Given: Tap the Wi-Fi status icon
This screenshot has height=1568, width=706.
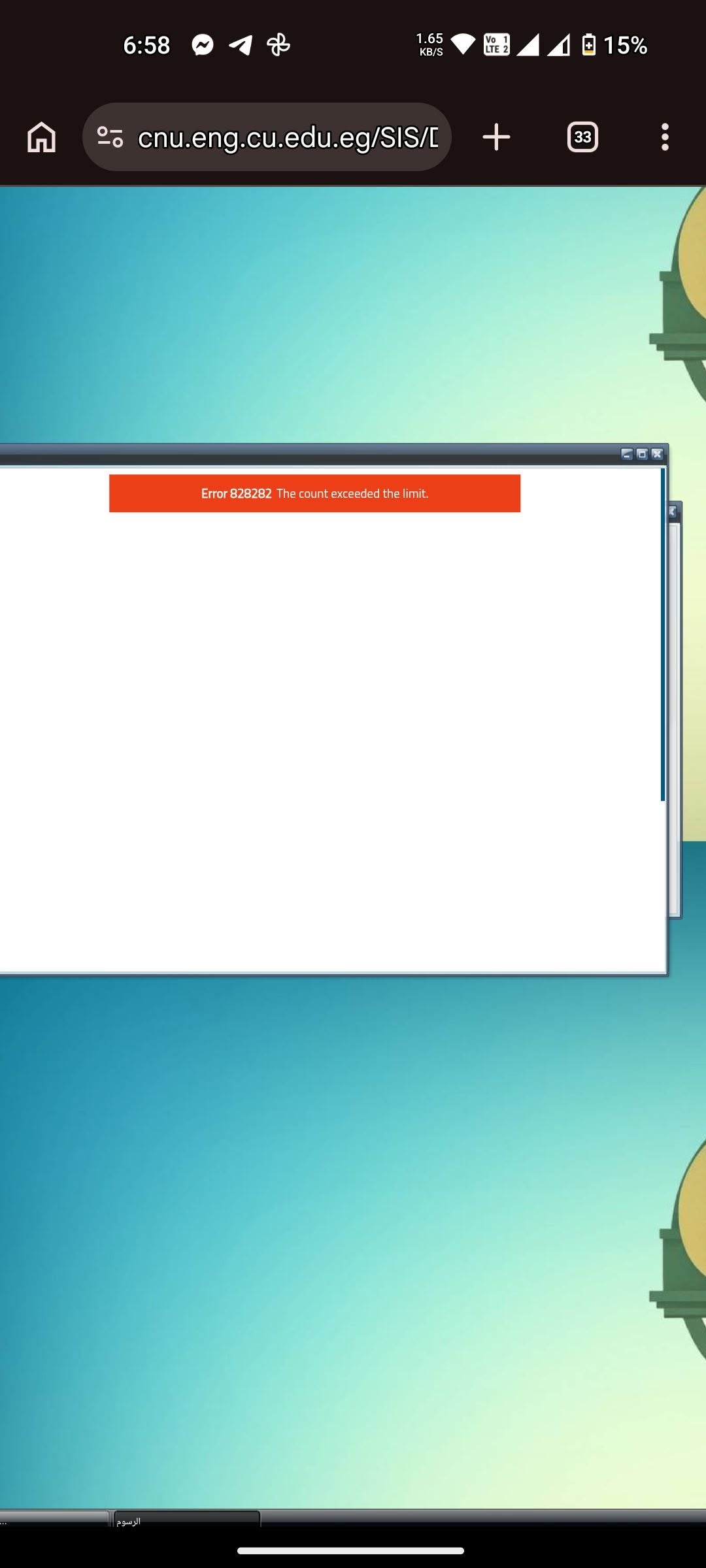Looking at the screenshot, I should tap(463, 44).
